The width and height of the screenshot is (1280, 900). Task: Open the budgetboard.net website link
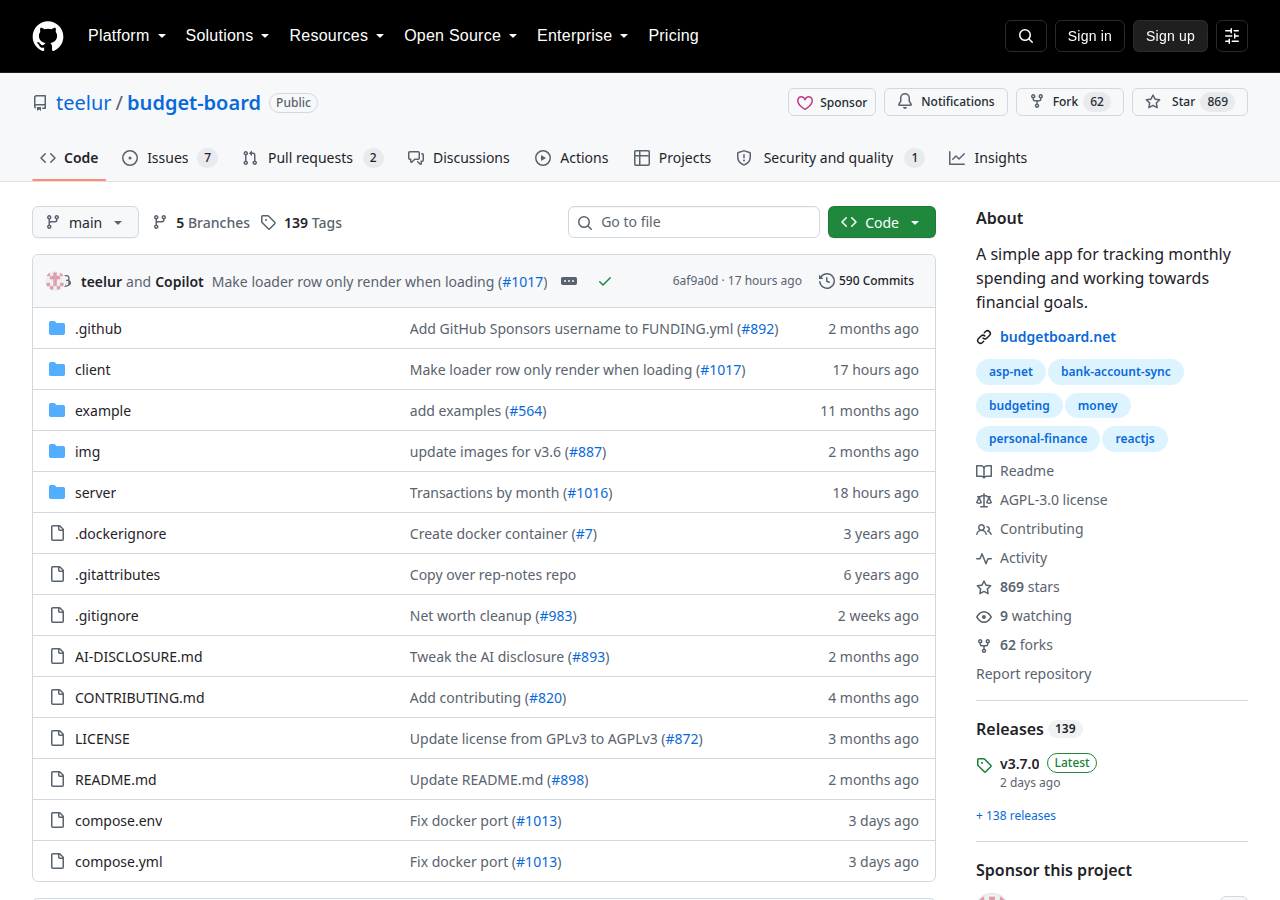coord(1058,337)
